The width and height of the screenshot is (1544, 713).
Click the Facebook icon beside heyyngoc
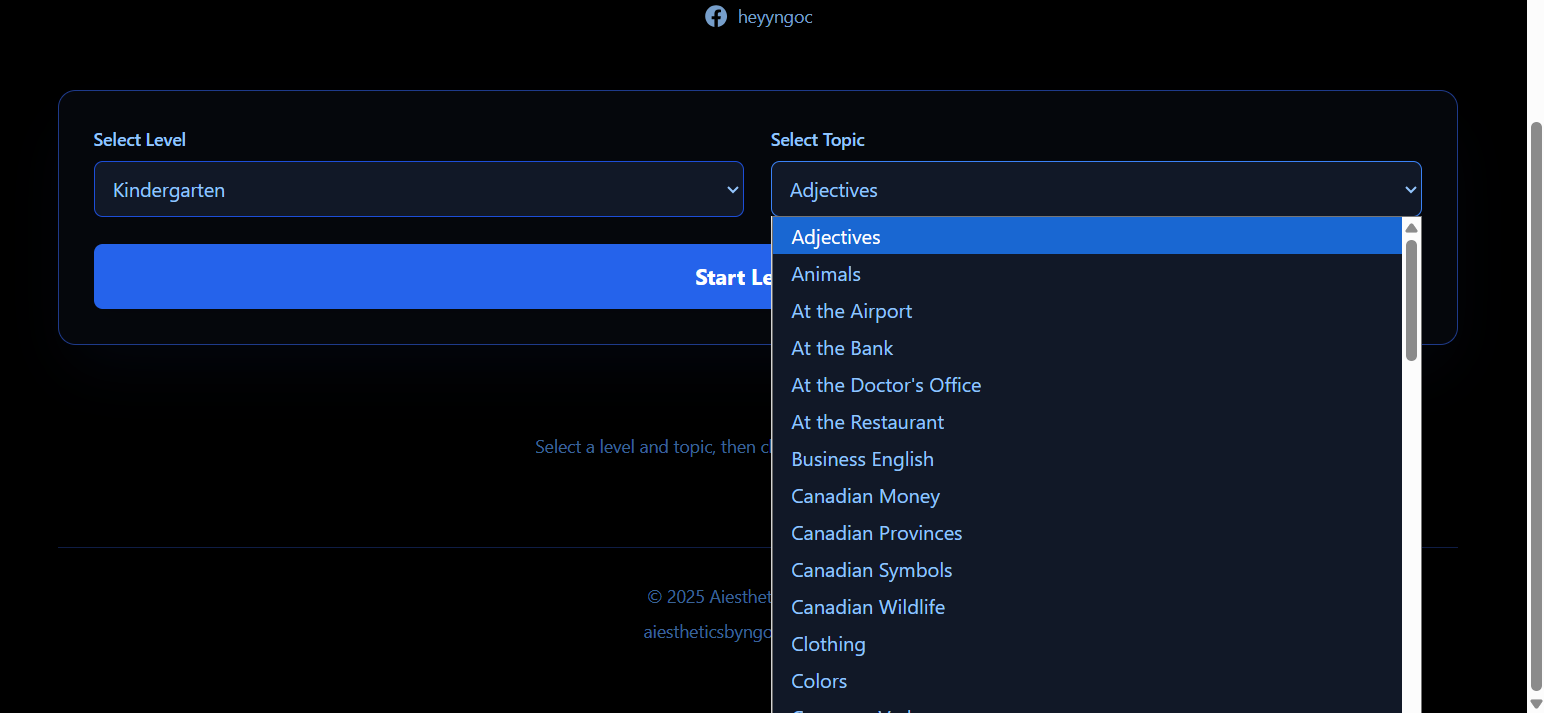pyautogui.click(x=716, y=16)
